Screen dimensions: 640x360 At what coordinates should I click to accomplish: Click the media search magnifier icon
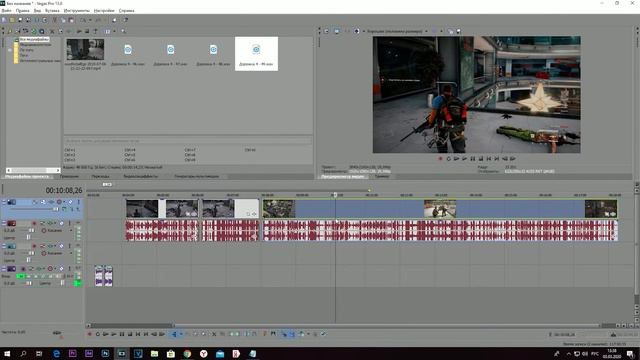(x=123, y=31)
